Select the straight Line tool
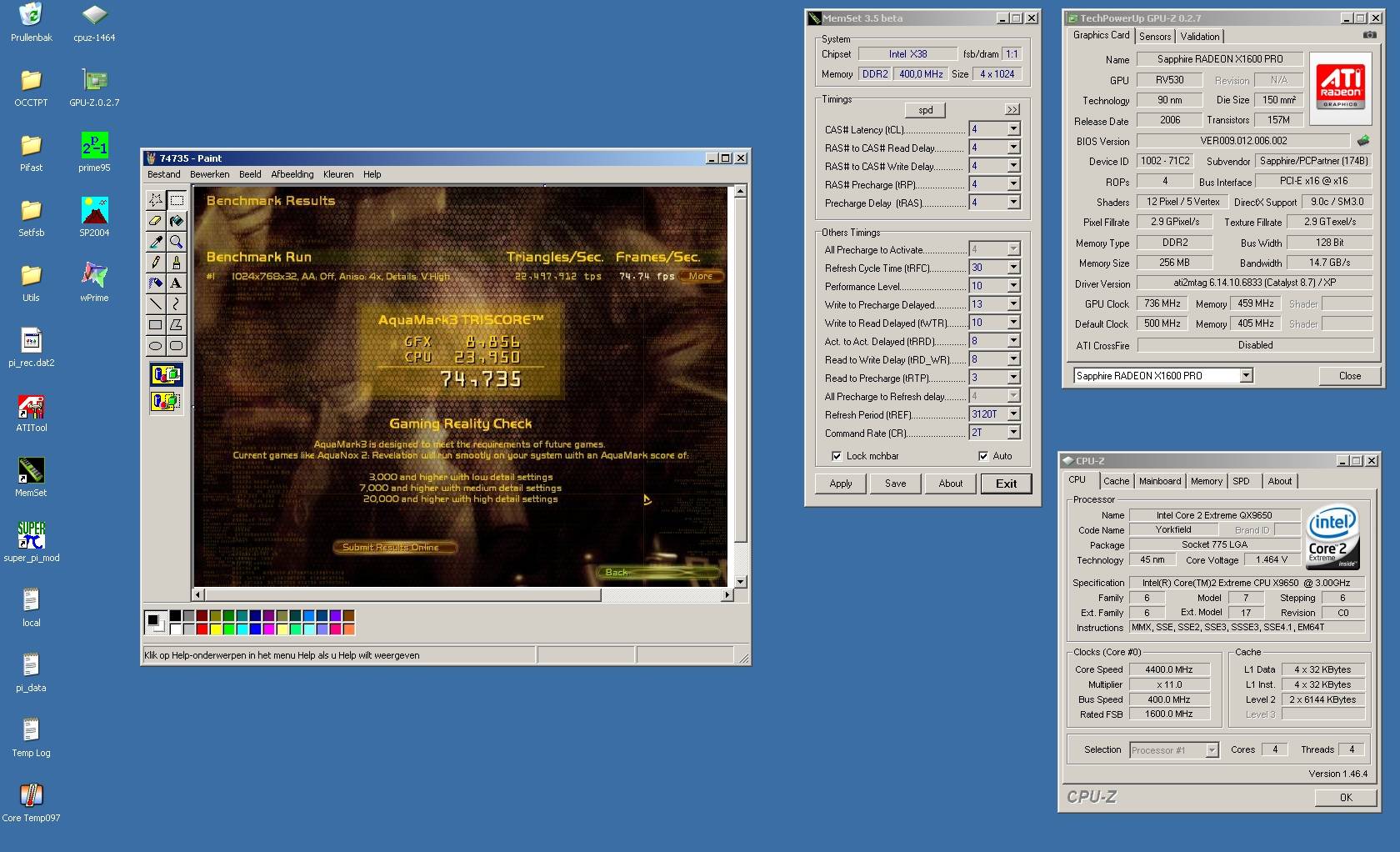The height and width of the screenshot is (852, 1400). click(x=156, y=304)
